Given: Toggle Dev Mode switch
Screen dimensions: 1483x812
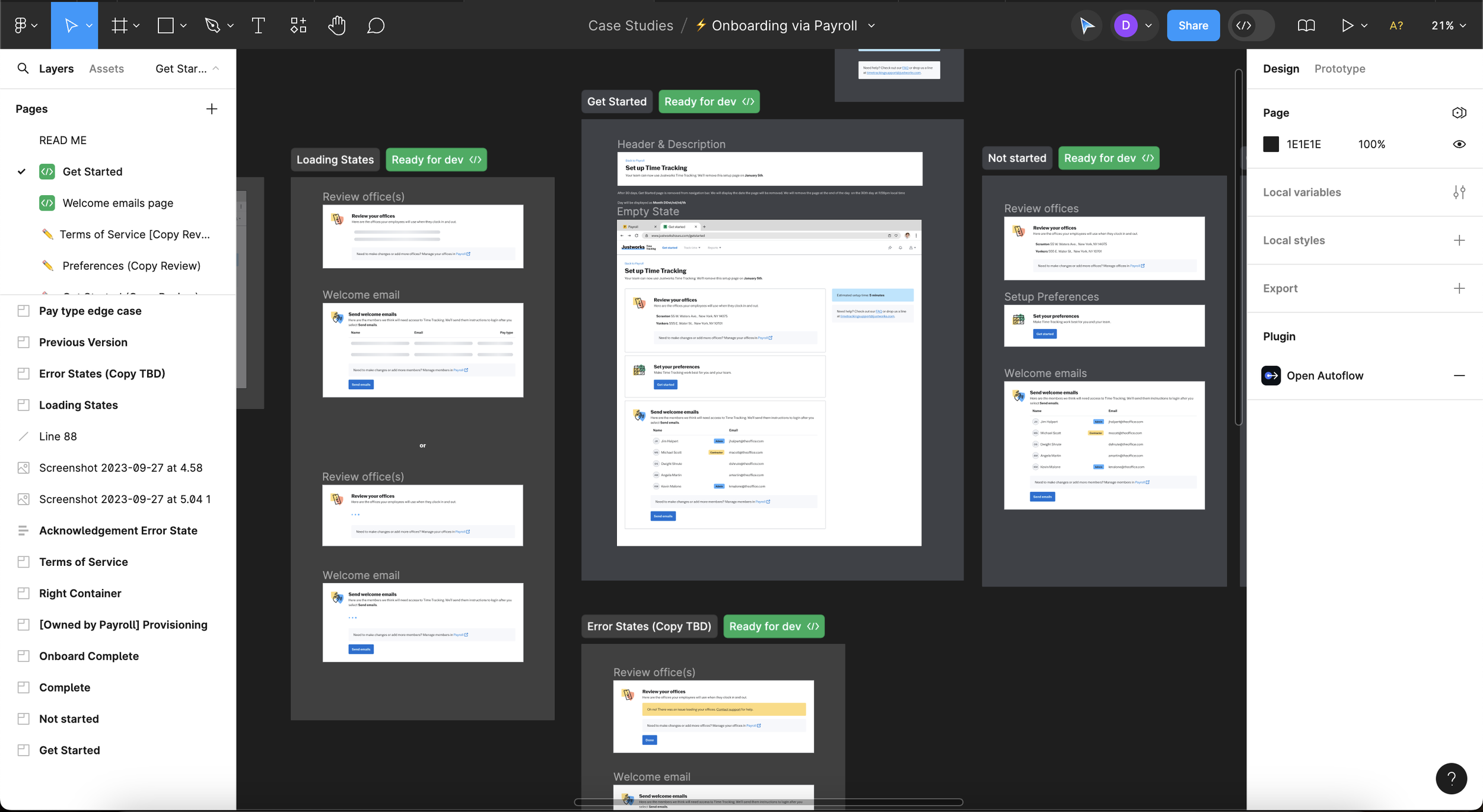Looking at the screenshot, I should 1251,26.
